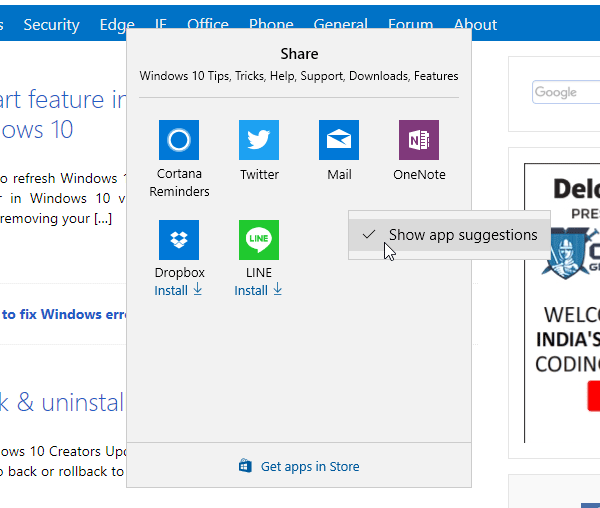Viewport: 600px width, 508px height.
Task: Share to the OneNote icon
Action: point(419,140)
